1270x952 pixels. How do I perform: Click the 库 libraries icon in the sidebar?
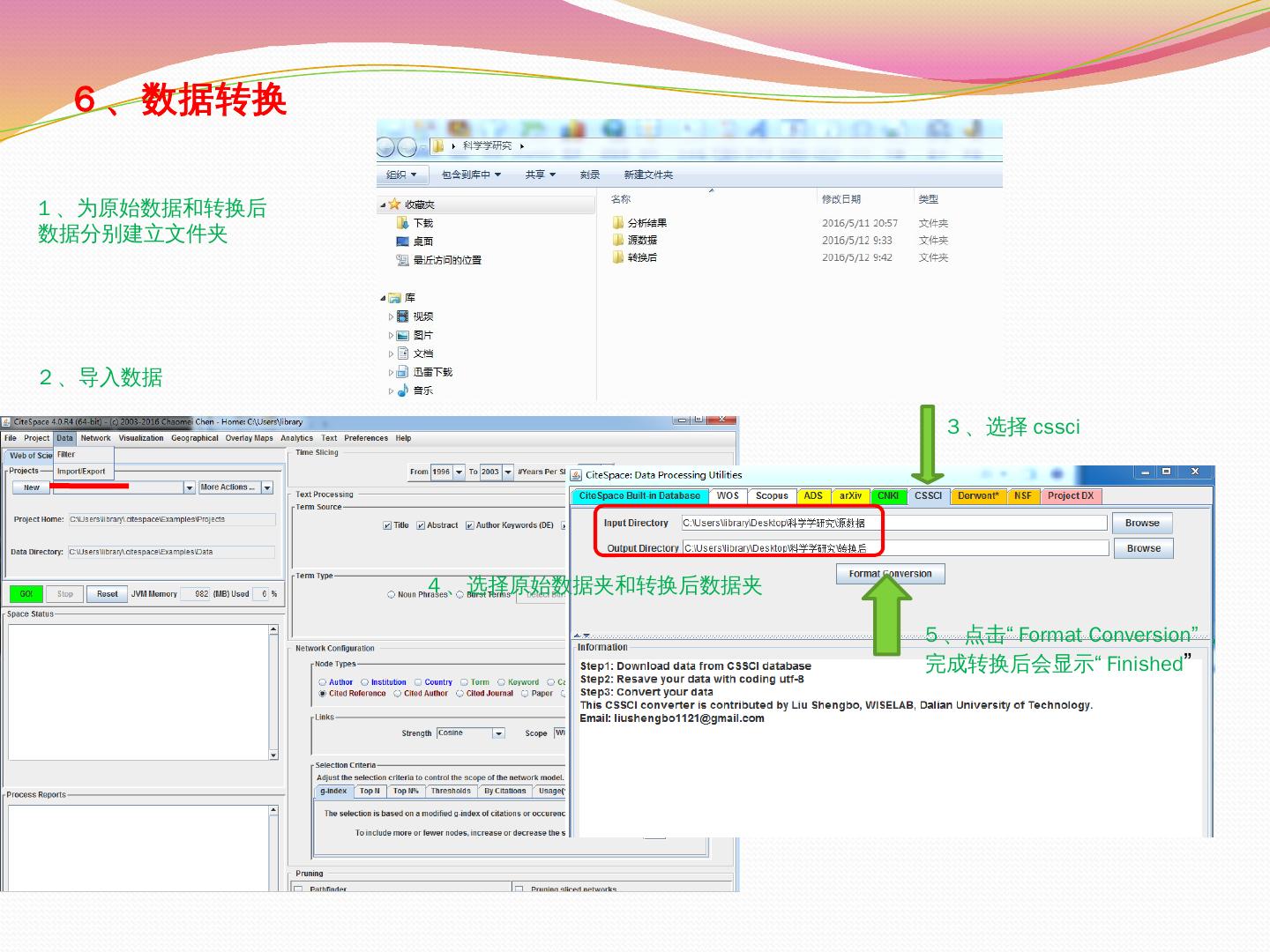tap(395, 298)
